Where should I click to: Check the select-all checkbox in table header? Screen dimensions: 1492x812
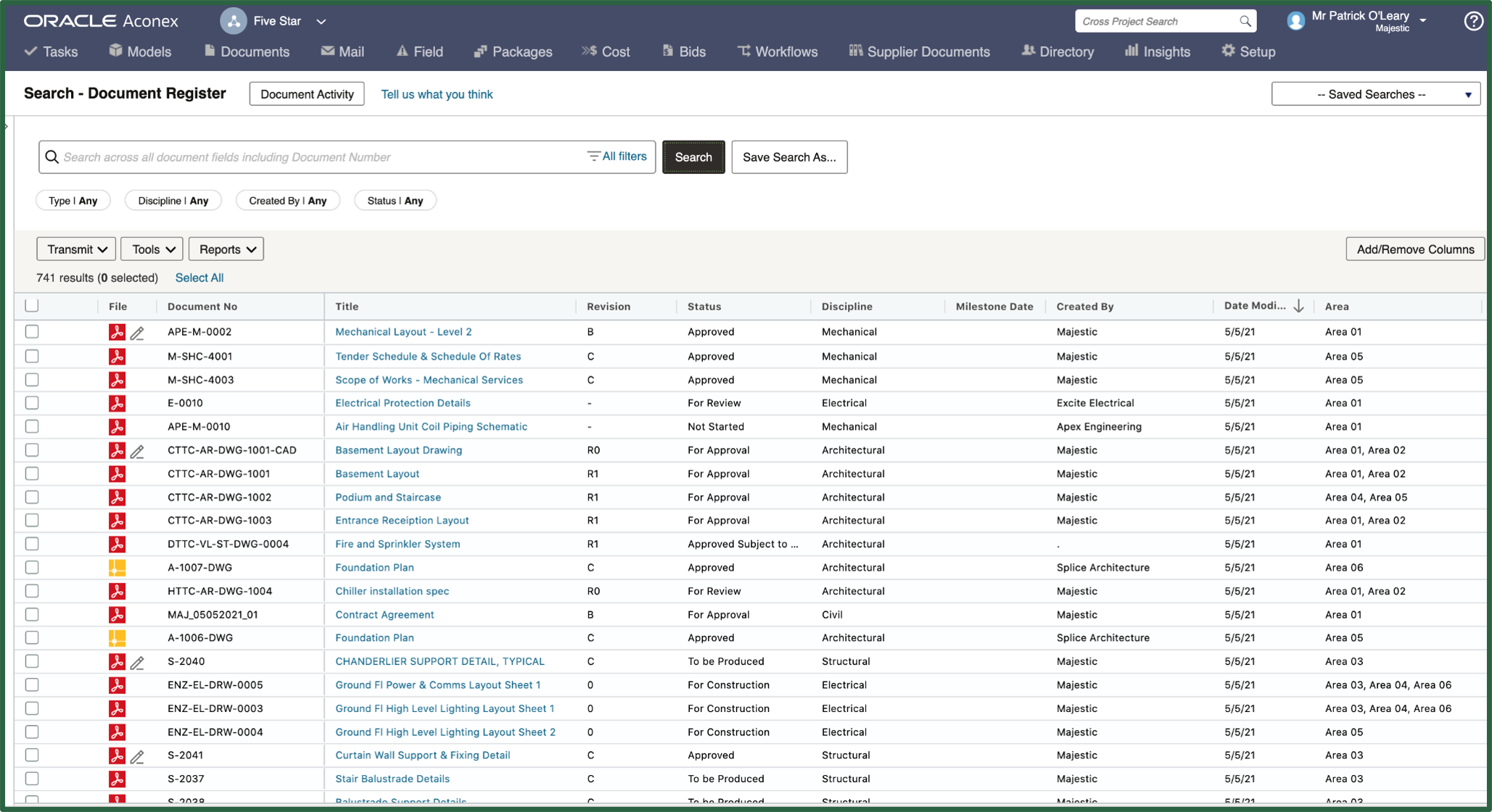pos(32,305)
